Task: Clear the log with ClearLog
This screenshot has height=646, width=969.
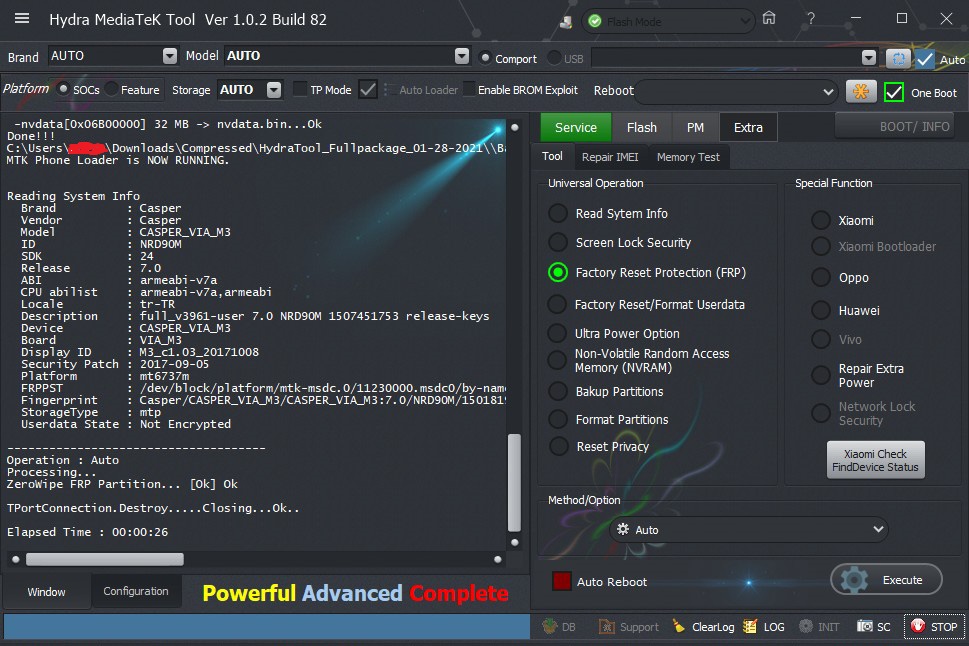Action: coord(704,626)
